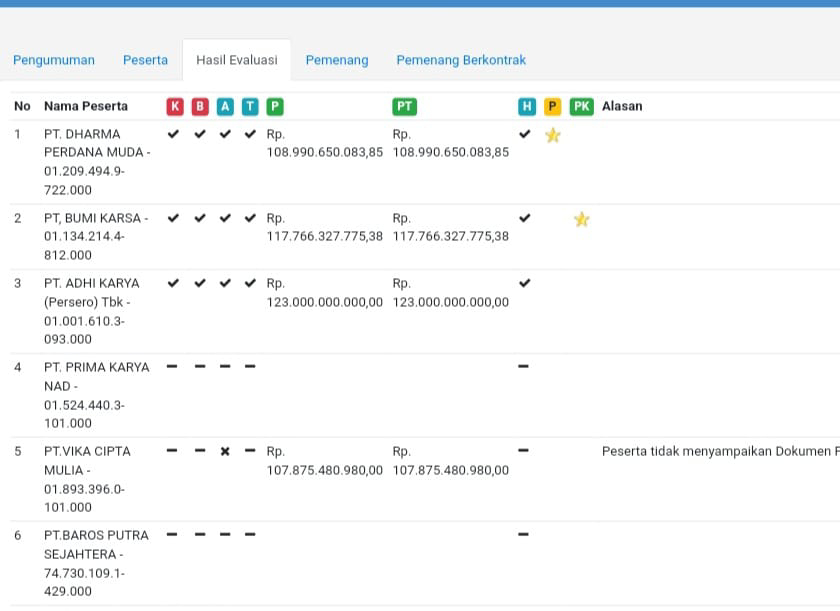Click the A checkmark for PT. ADHI KARYA
The height and width of the screenshot is (611, 840).
coord(225,283)
